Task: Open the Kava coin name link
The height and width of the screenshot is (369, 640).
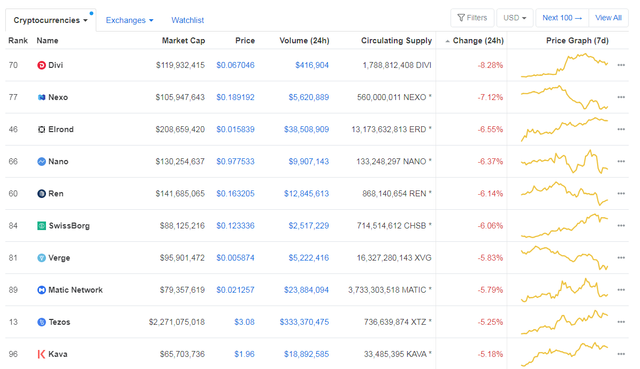Action: (58, 354)
